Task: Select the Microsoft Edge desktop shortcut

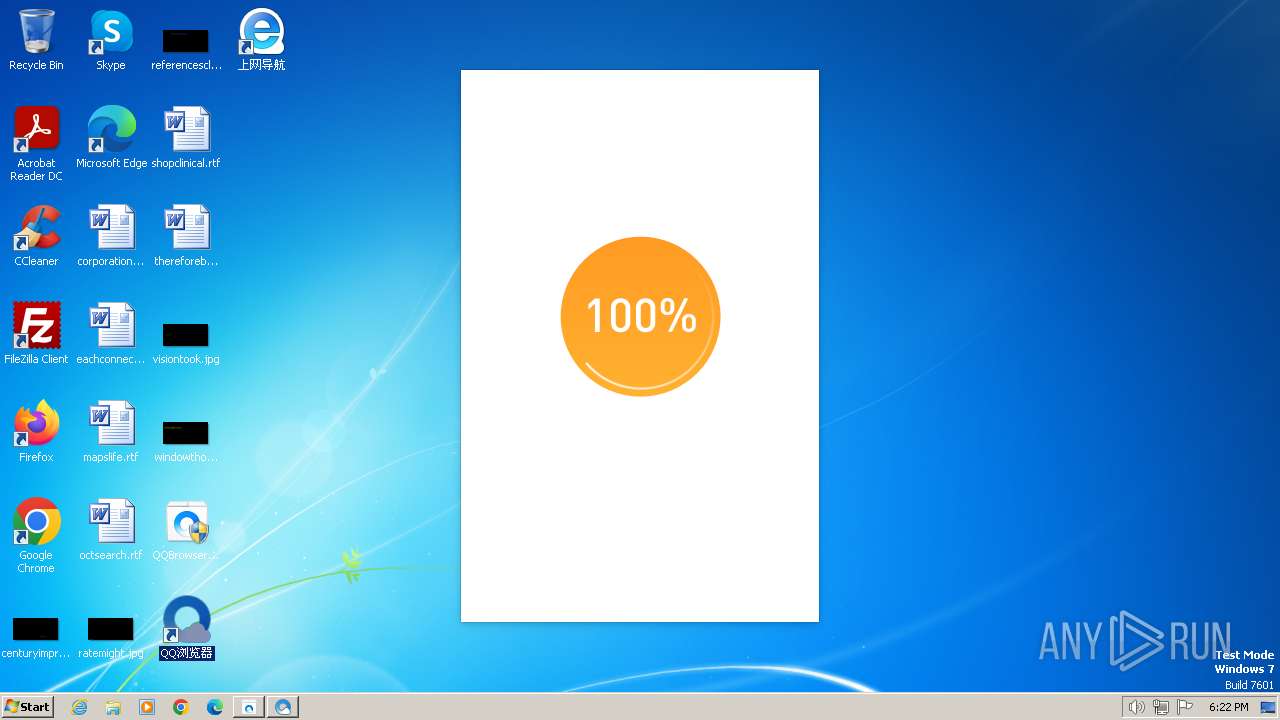Action: [111, 138]
